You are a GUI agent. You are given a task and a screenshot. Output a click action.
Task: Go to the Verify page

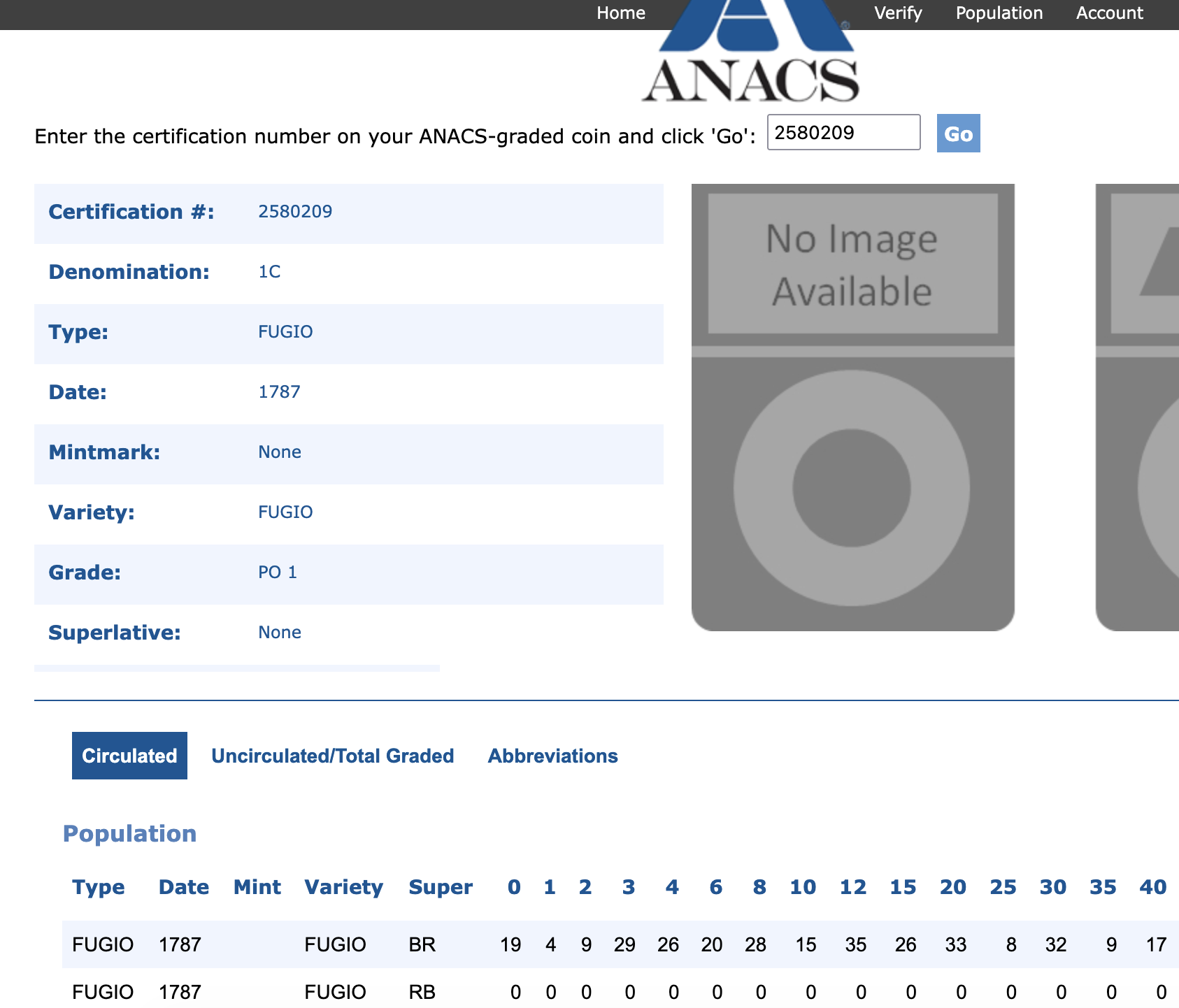898,13
